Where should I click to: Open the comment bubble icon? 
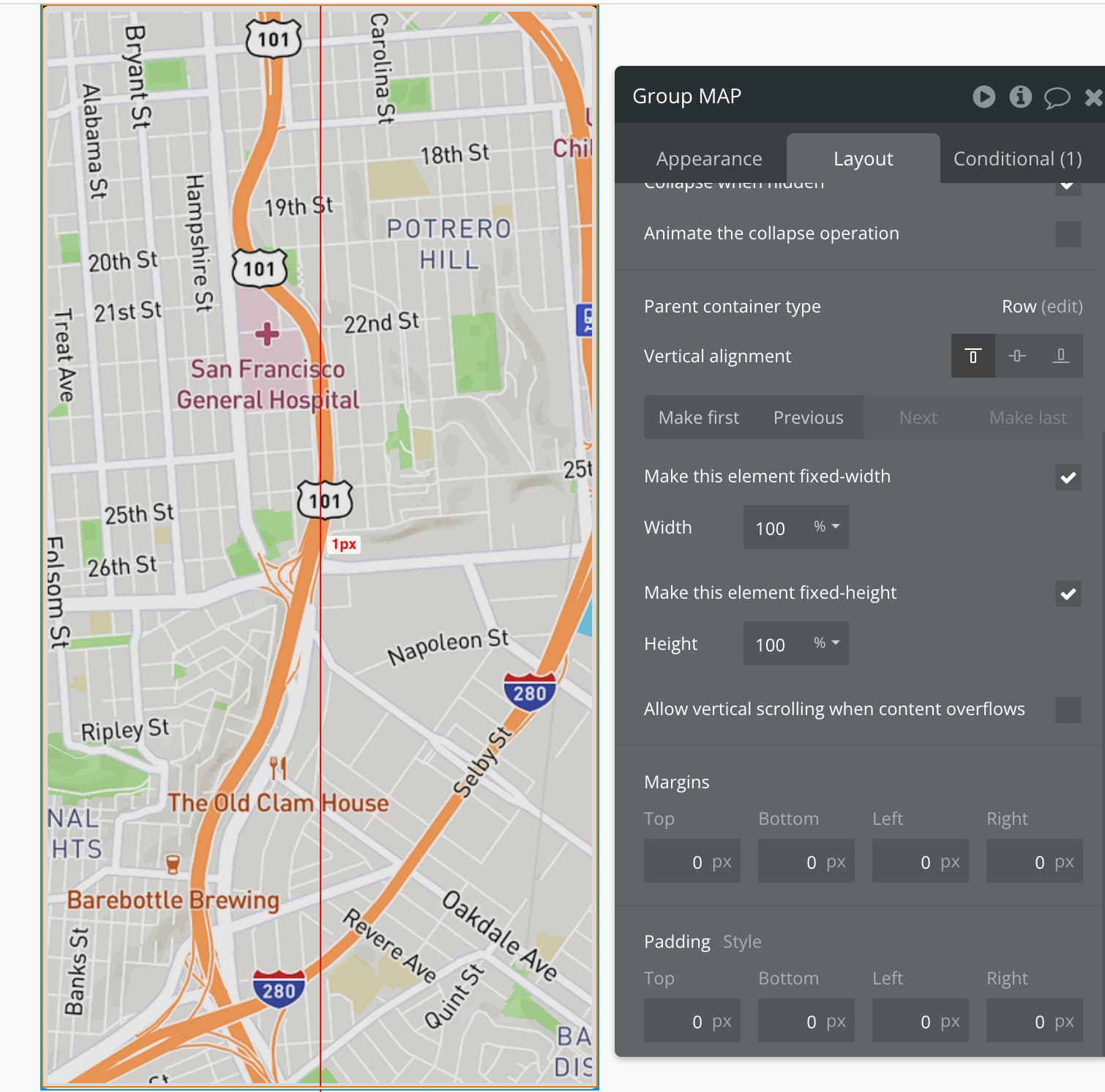tap(1057, 97)
